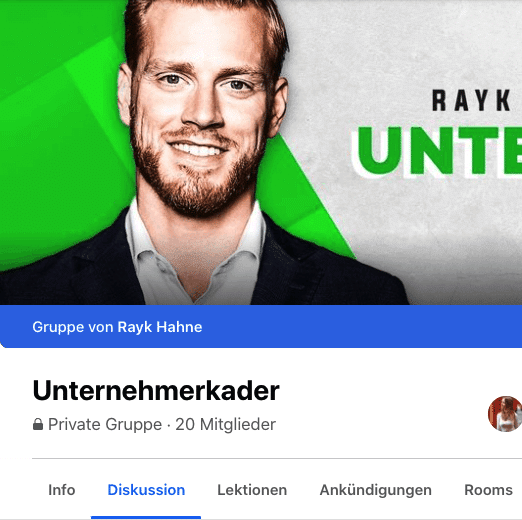Open the group cover photo
This screenshot has width=522, height=520.
[x=261, y=152]
